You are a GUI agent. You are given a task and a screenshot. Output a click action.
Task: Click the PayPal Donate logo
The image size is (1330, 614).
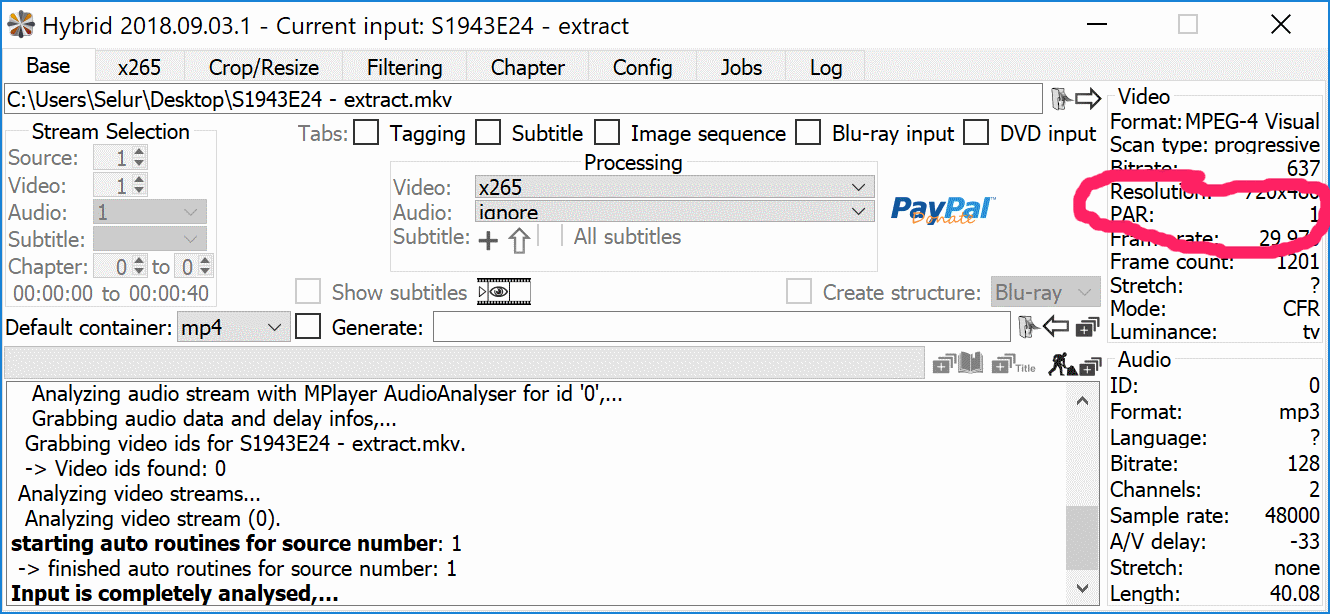pos(942,210)
